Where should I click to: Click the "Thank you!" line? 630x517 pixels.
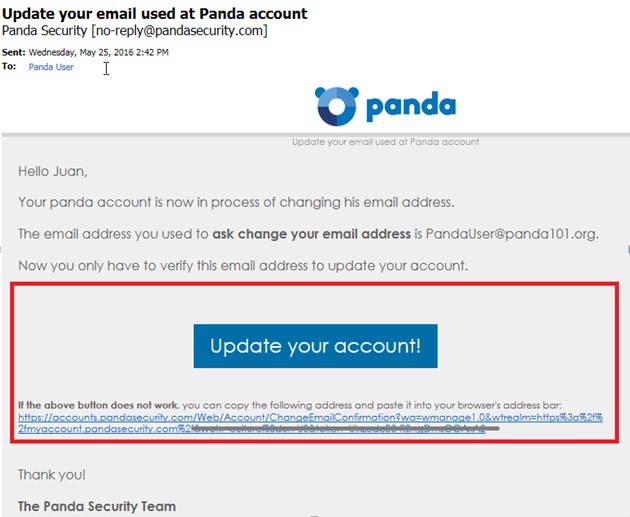[52, 475]
